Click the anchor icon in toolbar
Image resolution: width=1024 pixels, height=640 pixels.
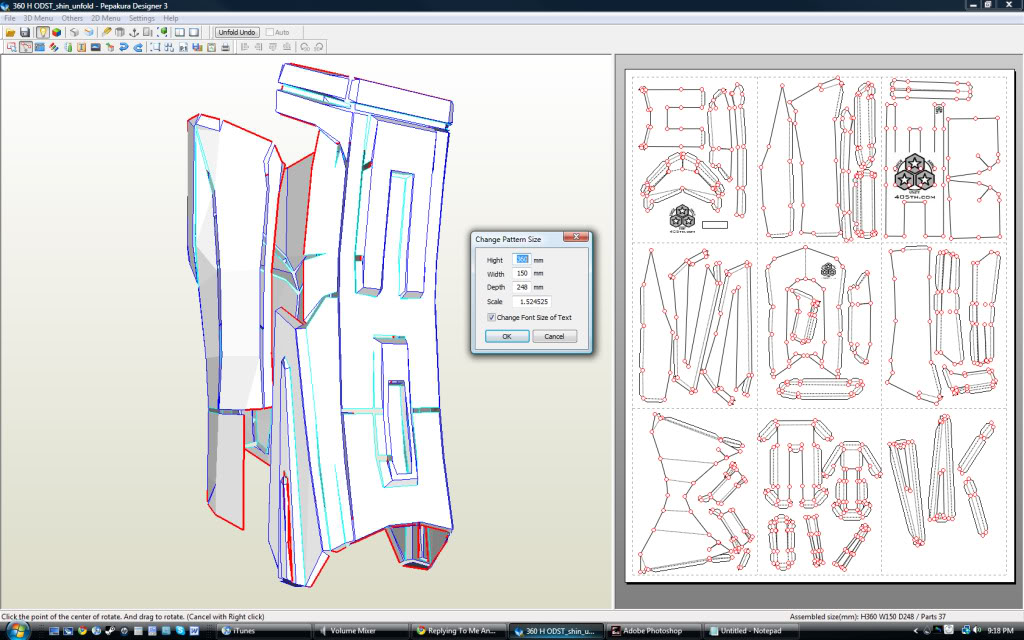pos(134,32)
